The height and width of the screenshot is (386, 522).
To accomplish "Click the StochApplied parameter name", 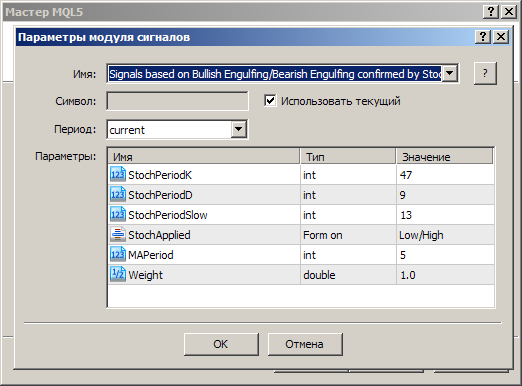I will point(159,235).
